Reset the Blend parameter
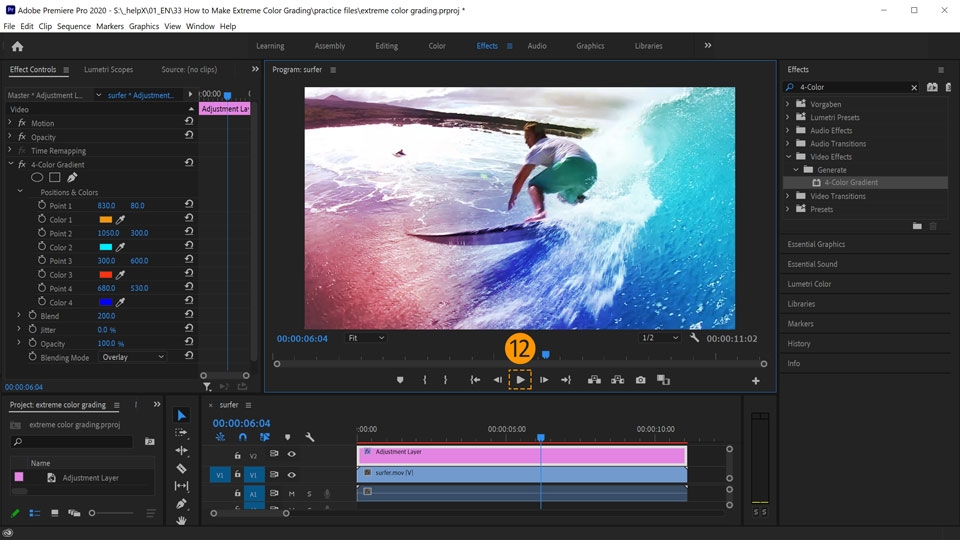Image resolution: width=960 pixels, height=540 pixels. [189, 316]
